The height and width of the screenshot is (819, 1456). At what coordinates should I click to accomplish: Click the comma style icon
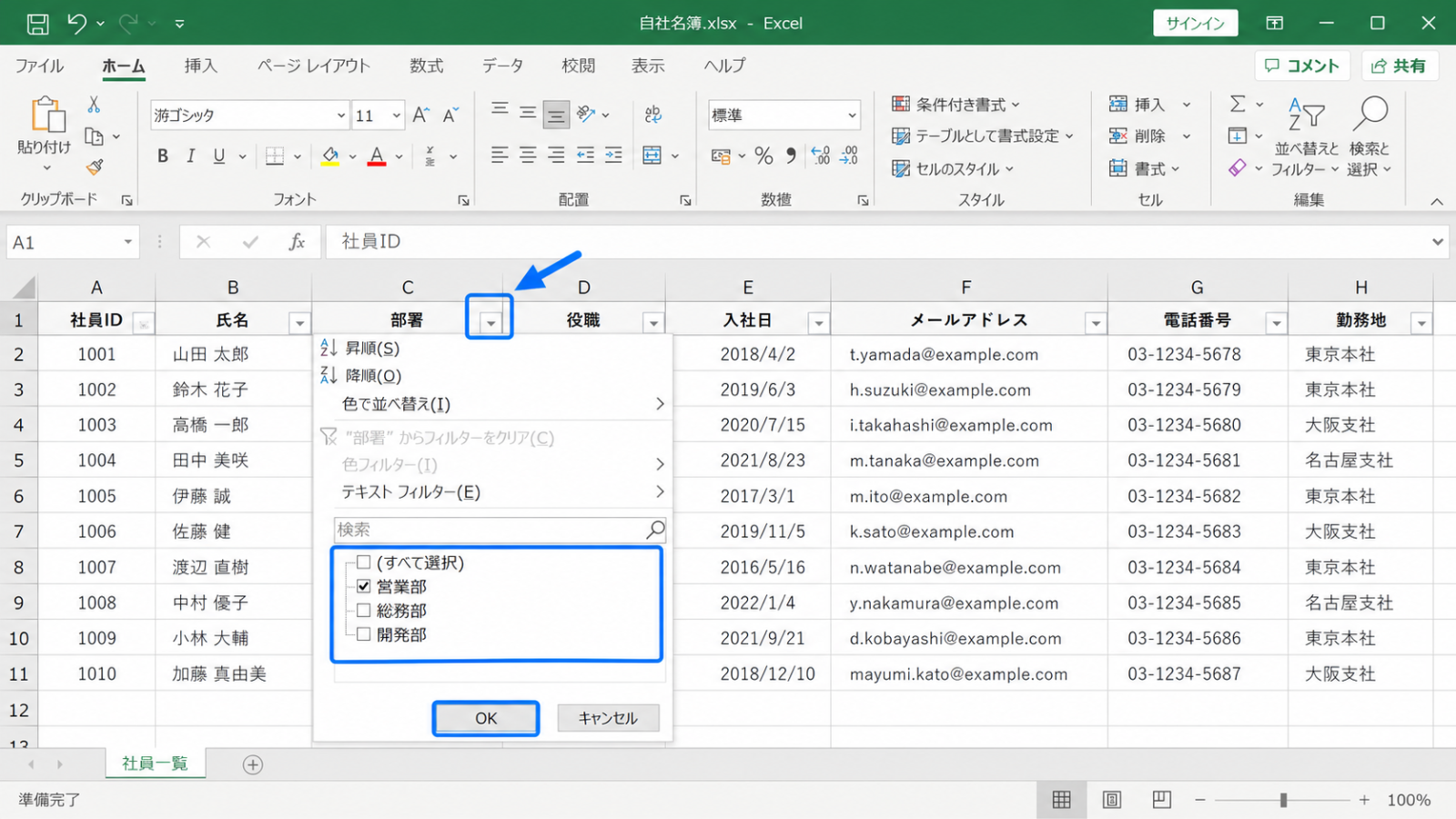coord(791,156)
